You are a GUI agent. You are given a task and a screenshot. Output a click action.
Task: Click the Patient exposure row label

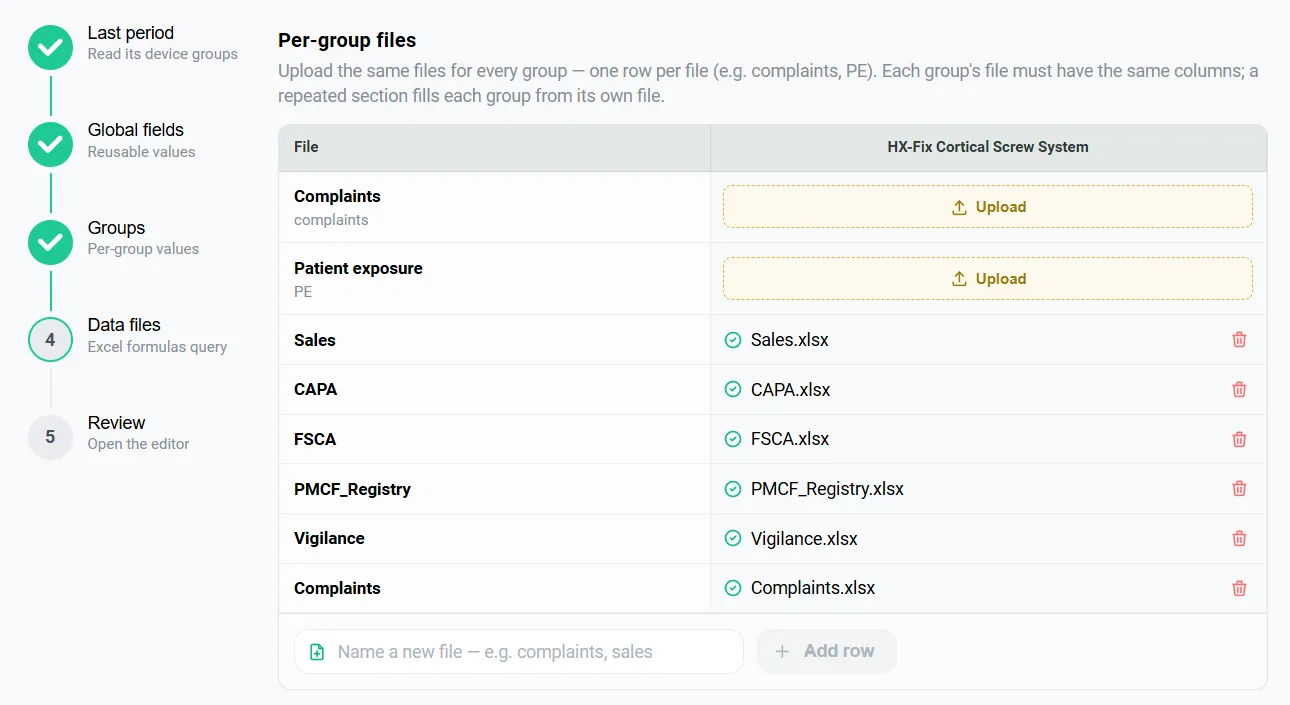(358, 268)
